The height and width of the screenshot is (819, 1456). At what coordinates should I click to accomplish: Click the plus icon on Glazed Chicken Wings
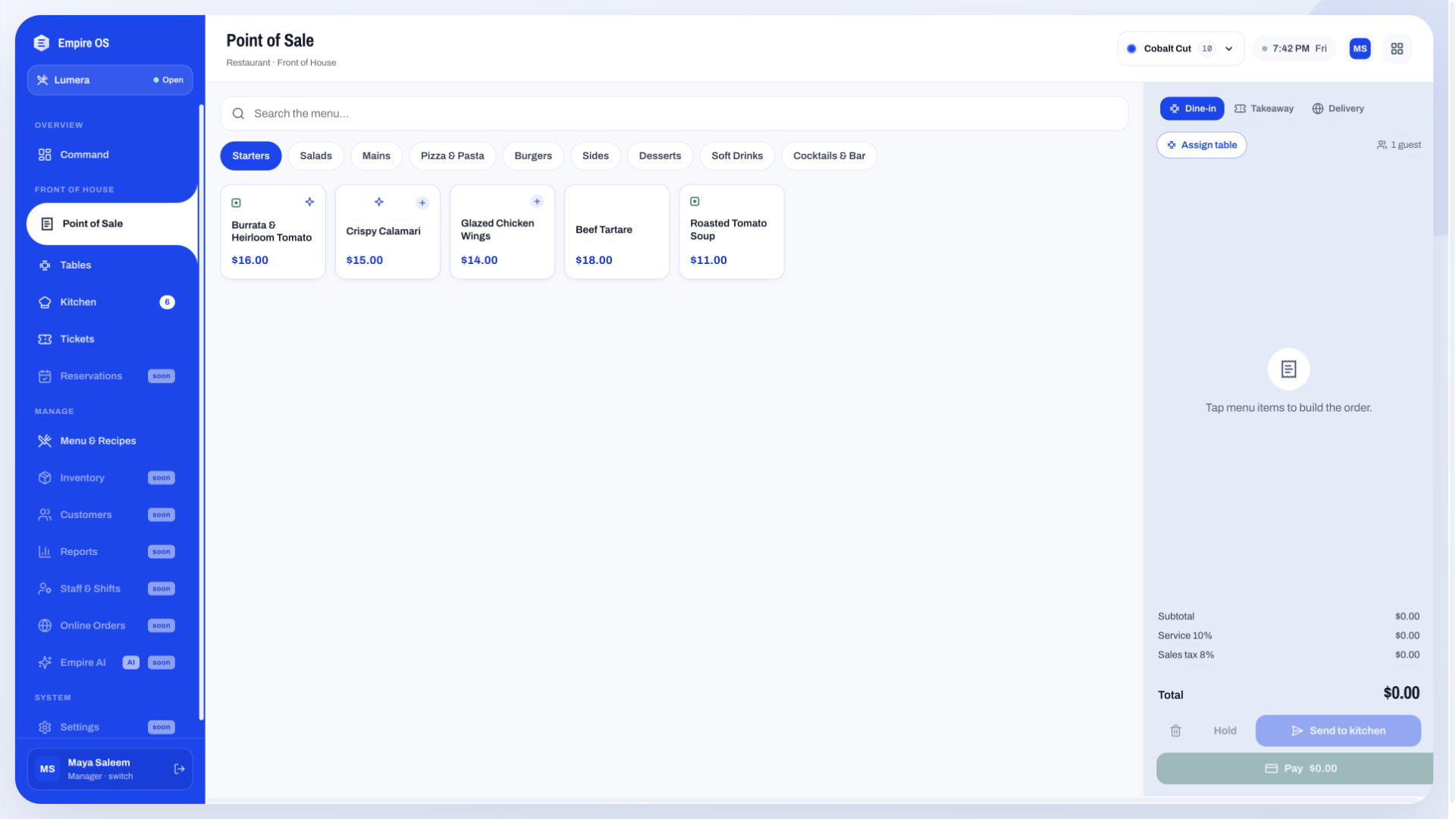(x=537, y=202)
